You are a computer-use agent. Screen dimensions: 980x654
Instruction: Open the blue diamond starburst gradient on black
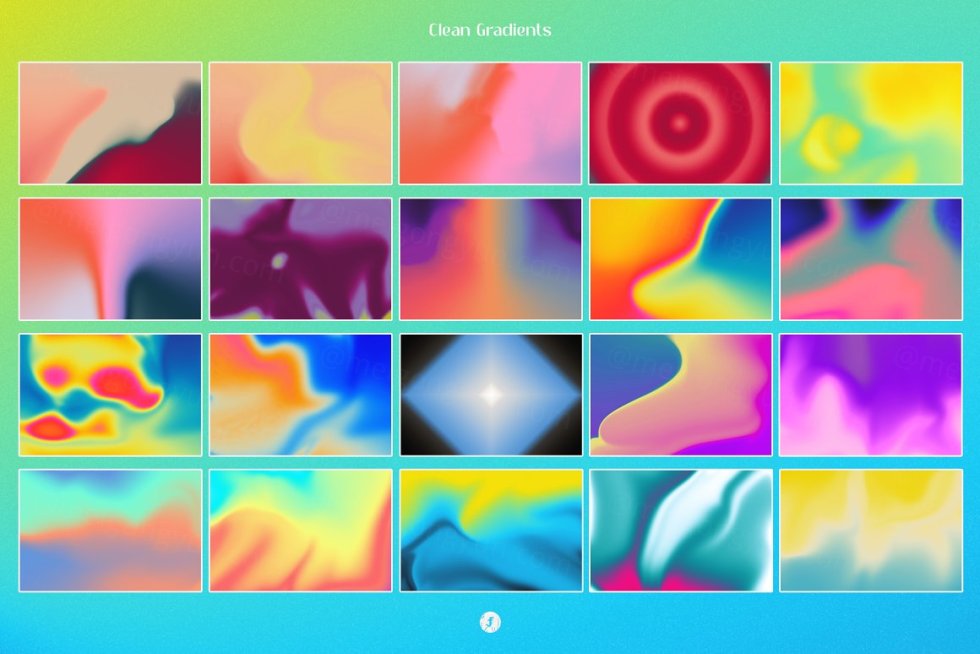pos(490,395)
